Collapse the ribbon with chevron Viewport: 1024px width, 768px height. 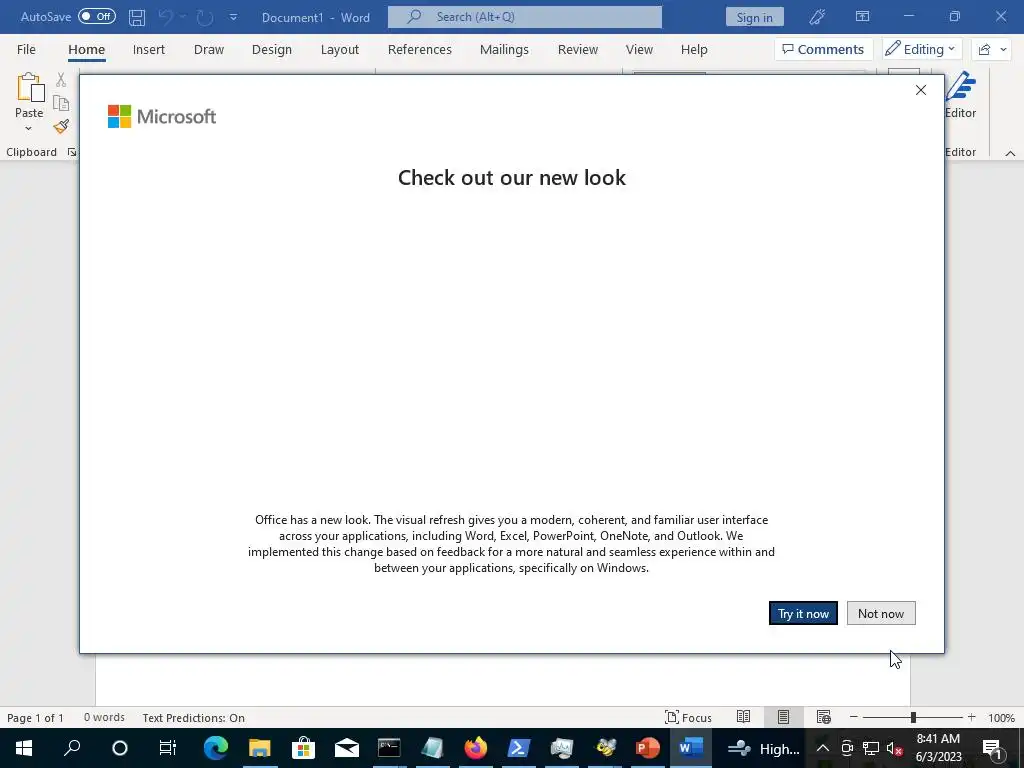pyautogui.click(x=1010, y=153)
